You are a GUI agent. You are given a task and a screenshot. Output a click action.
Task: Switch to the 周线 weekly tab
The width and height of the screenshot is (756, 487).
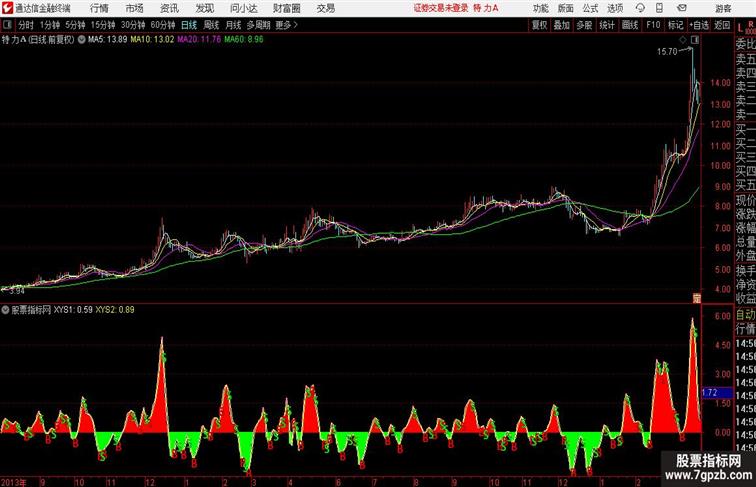211,25
